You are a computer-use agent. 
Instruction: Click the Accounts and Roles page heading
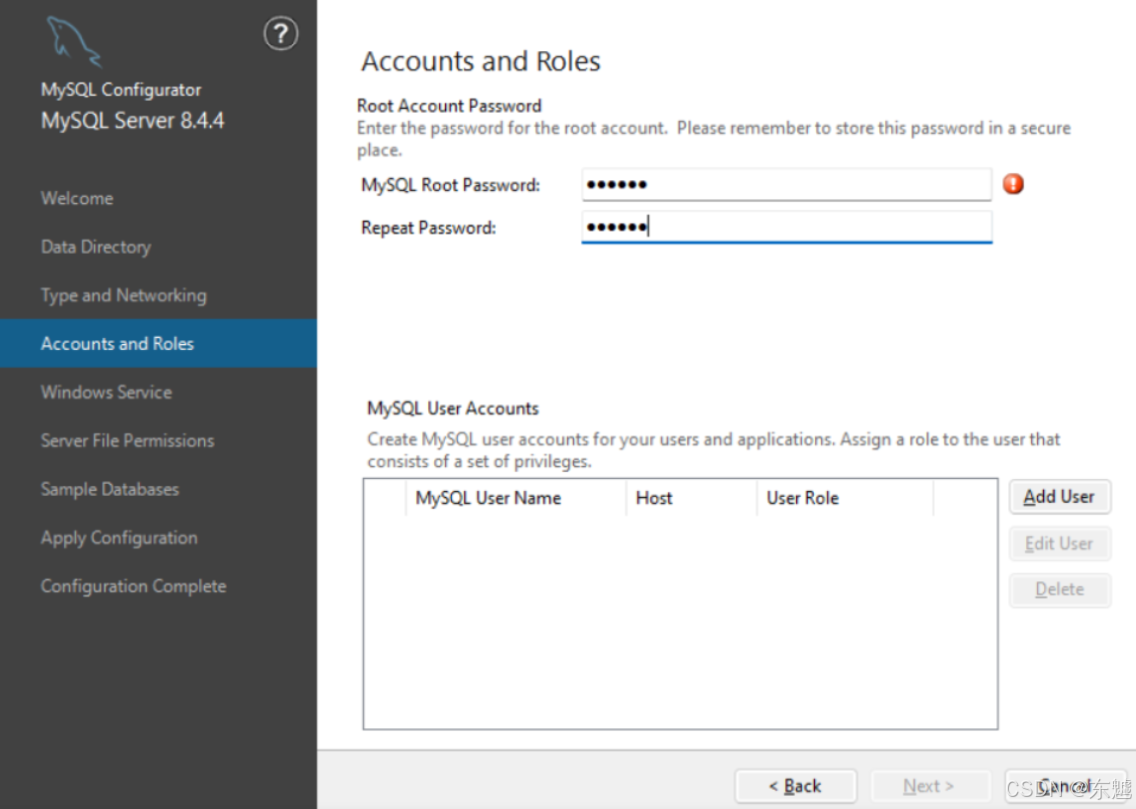(x=481, y=62)
